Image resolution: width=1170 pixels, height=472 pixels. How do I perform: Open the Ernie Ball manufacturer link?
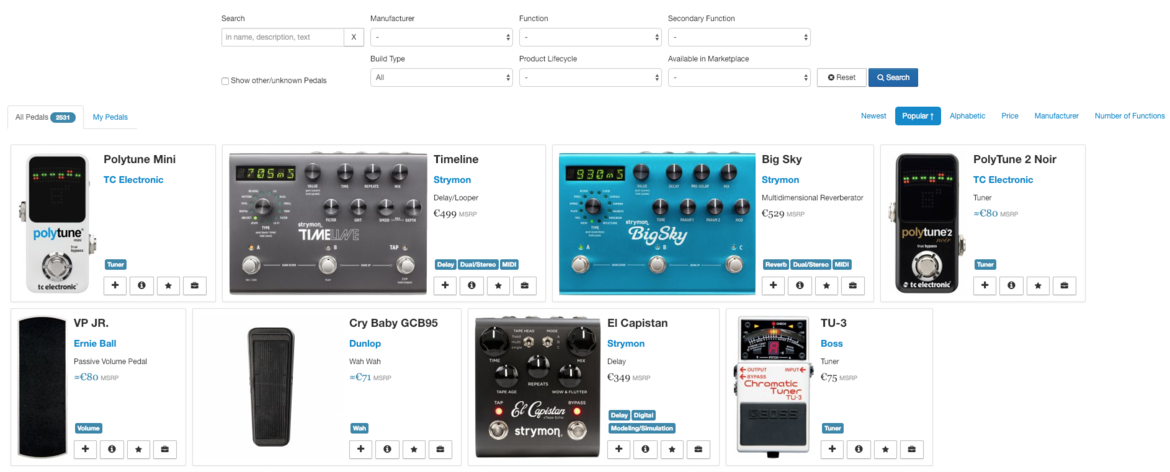point(95,344)
